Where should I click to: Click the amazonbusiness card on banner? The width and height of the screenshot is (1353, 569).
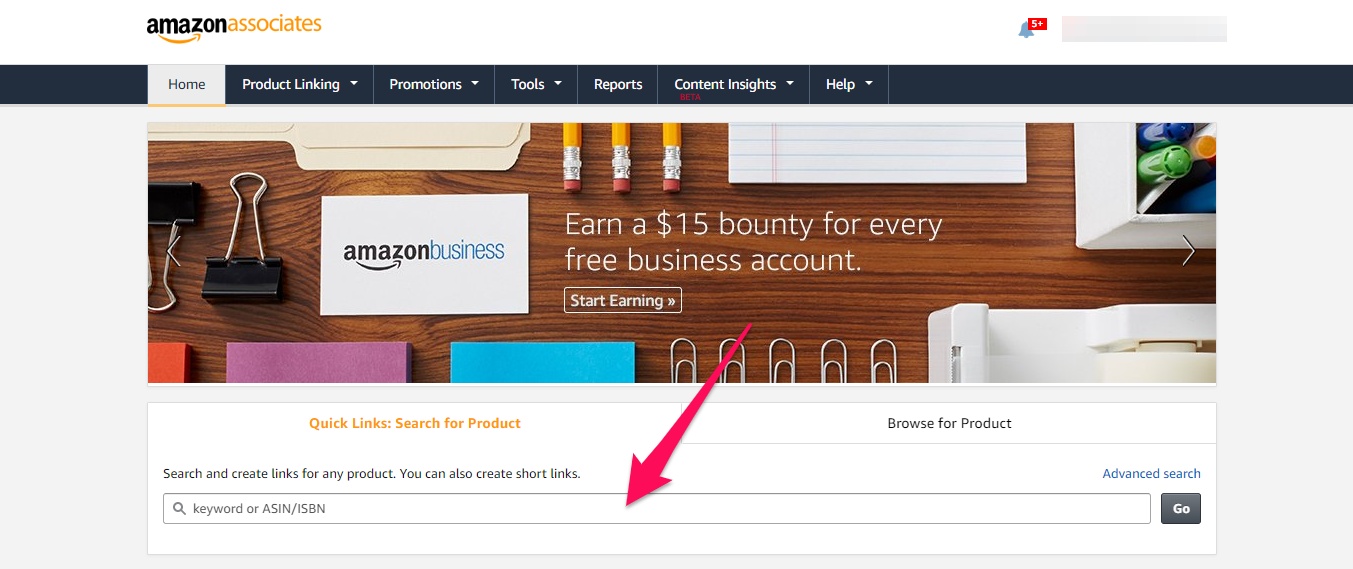424,252
